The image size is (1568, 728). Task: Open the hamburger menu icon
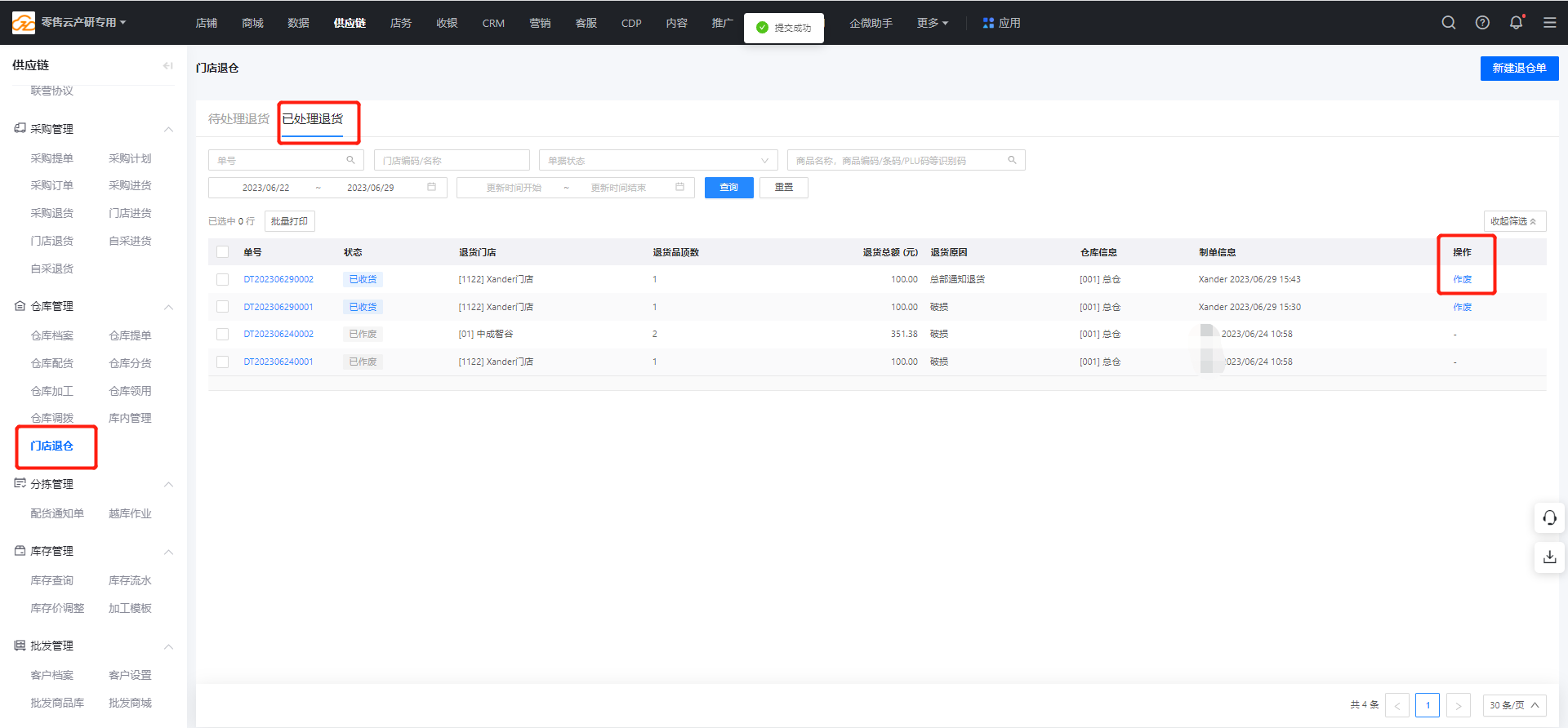[x=1549, y=23]
